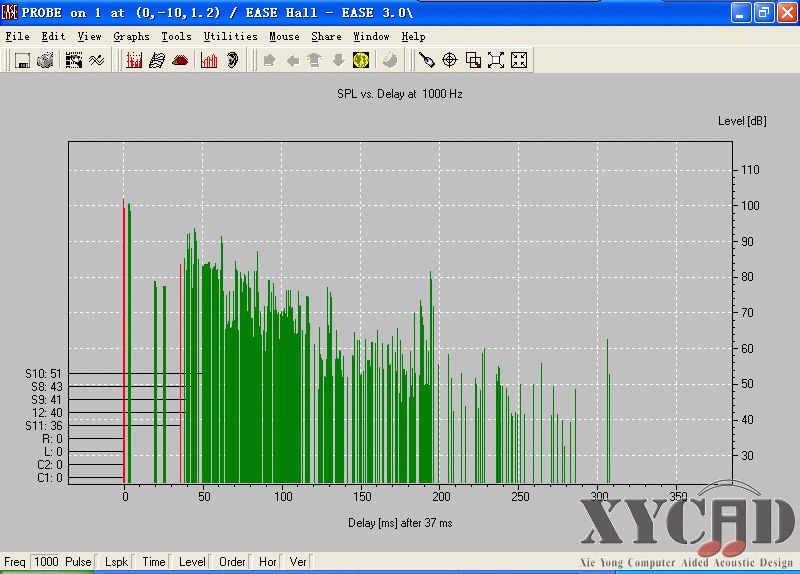Open the Utilities menu
Image resolution: width=800 pixels, height=574 pixels.
(x=230, y=37)
